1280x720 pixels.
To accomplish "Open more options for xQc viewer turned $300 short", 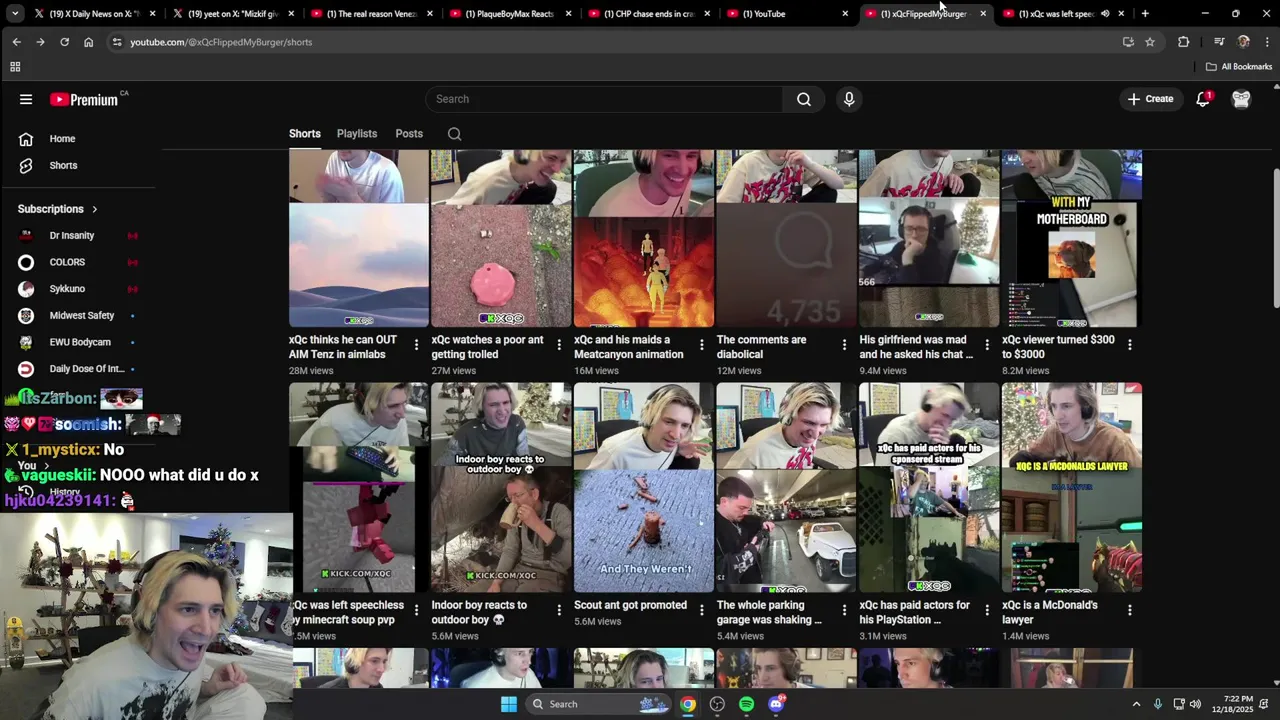I will 1130,345.
